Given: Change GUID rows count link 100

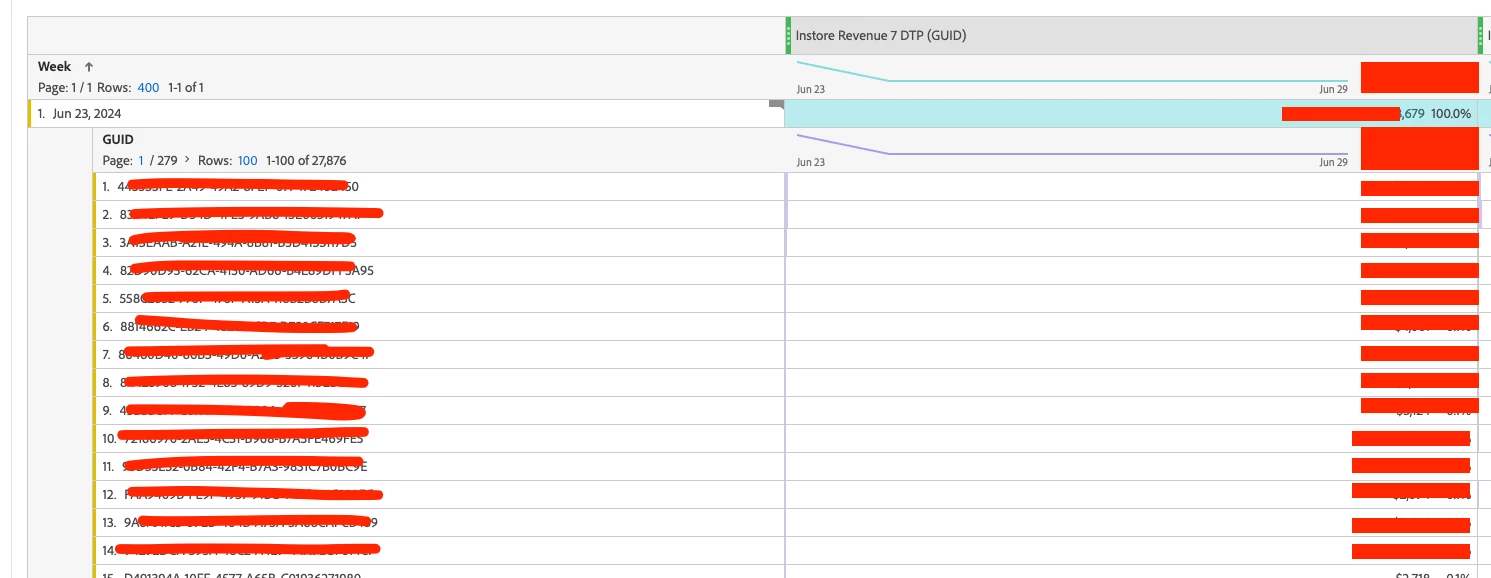Looking at the screenshot, I should point(247,161).
